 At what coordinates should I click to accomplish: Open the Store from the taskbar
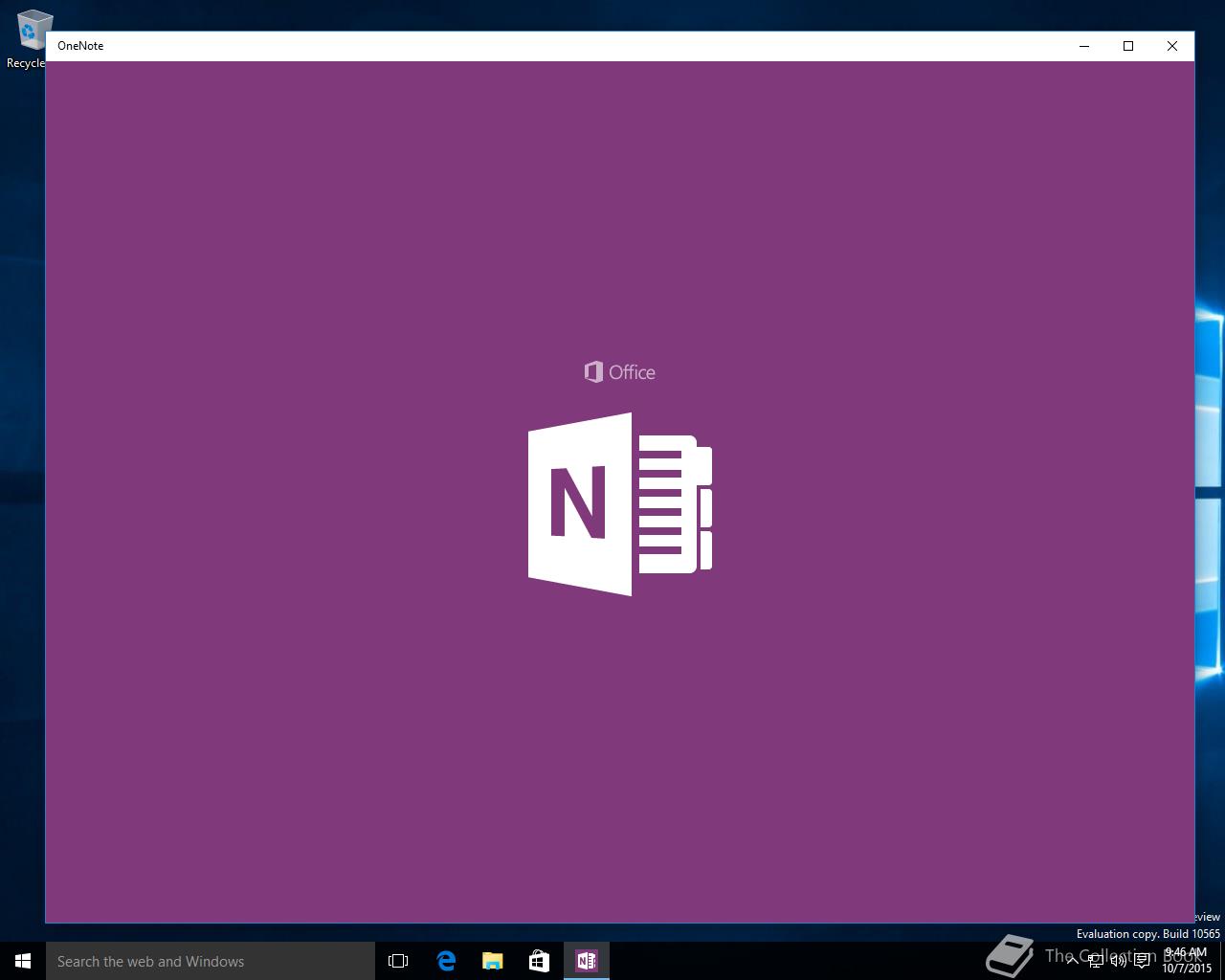coord(539,961)
